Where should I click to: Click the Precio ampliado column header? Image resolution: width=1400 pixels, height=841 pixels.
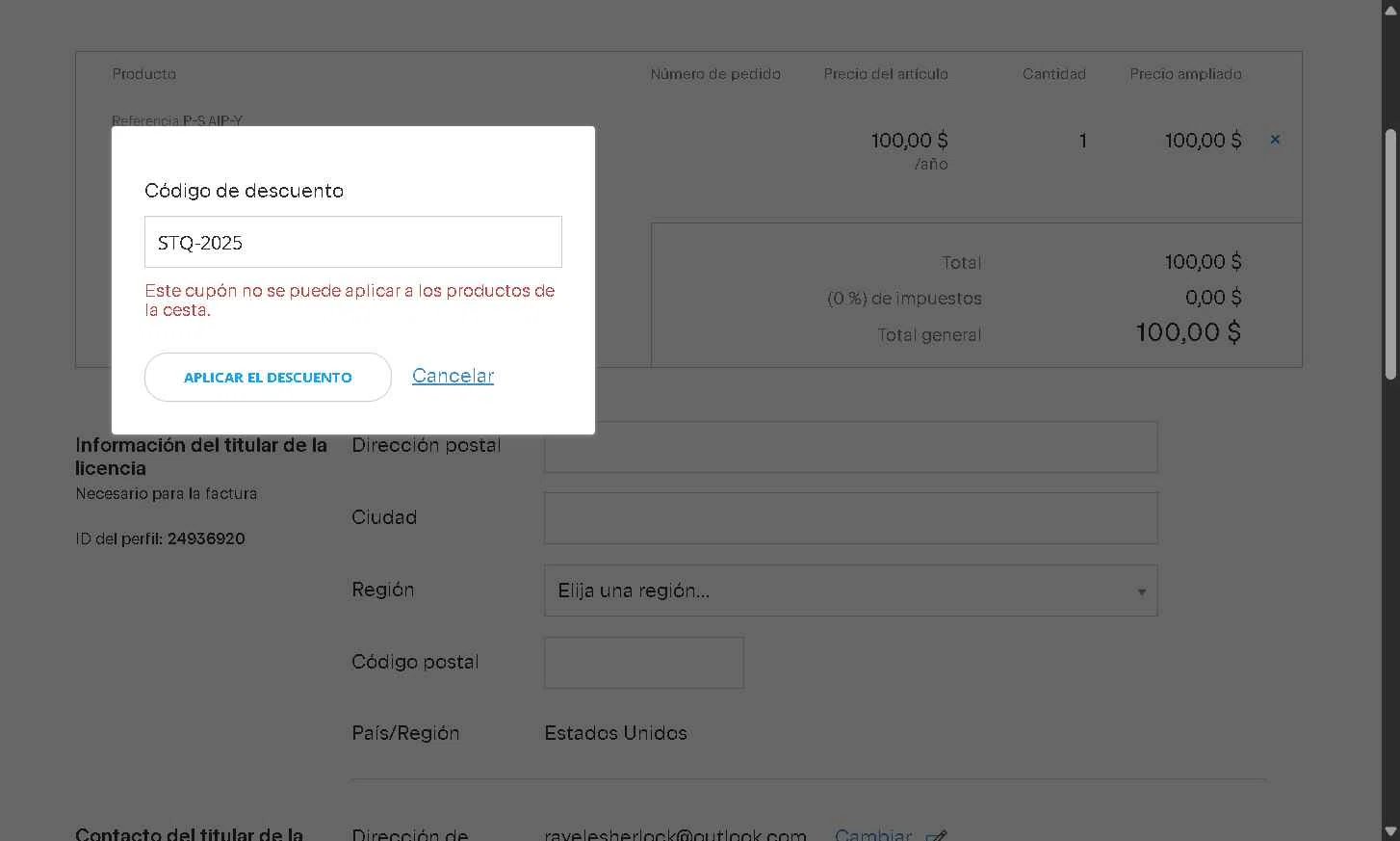(1185, 74)
